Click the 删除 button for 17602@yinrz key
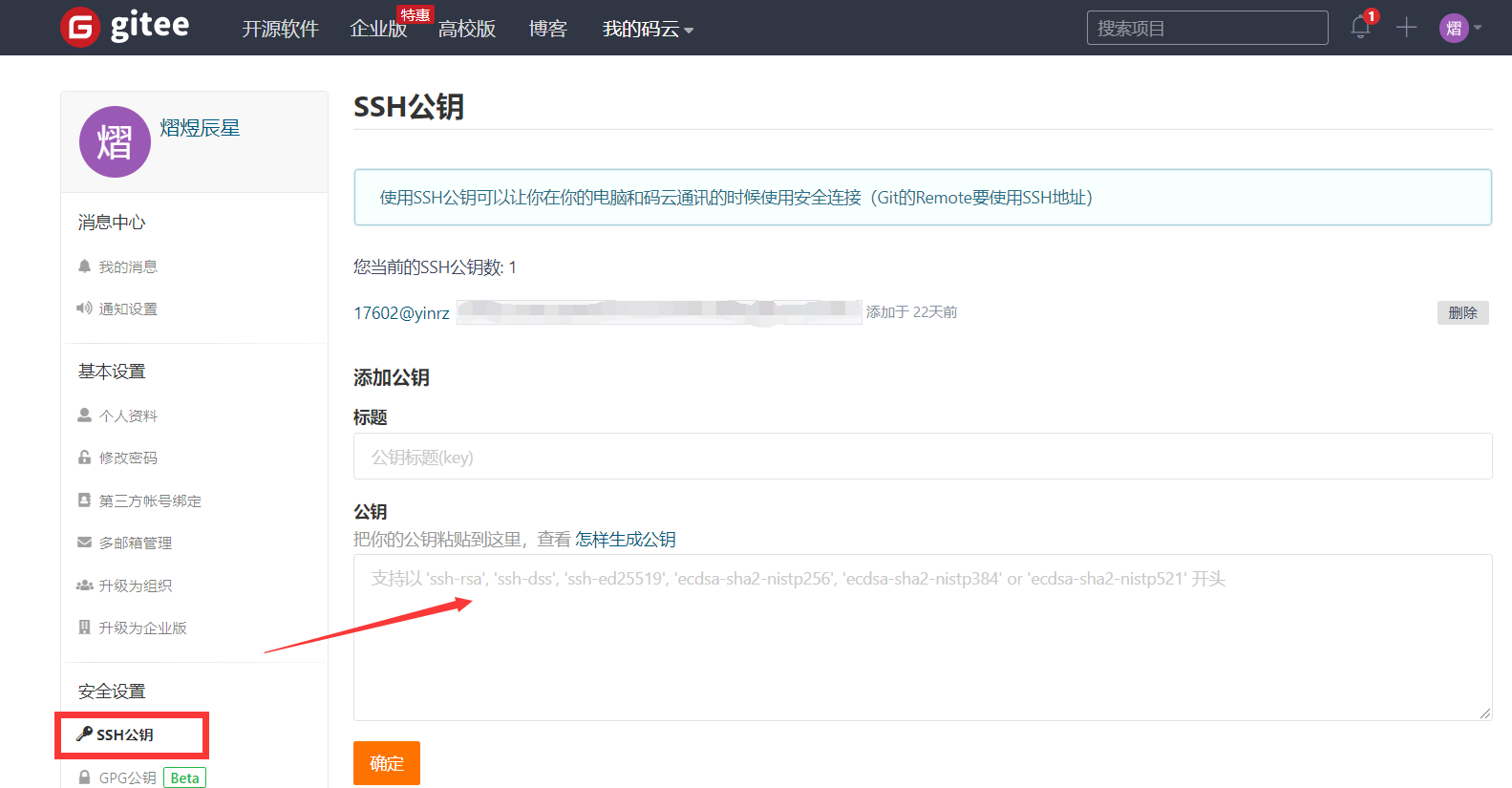 click(1462, 312)
